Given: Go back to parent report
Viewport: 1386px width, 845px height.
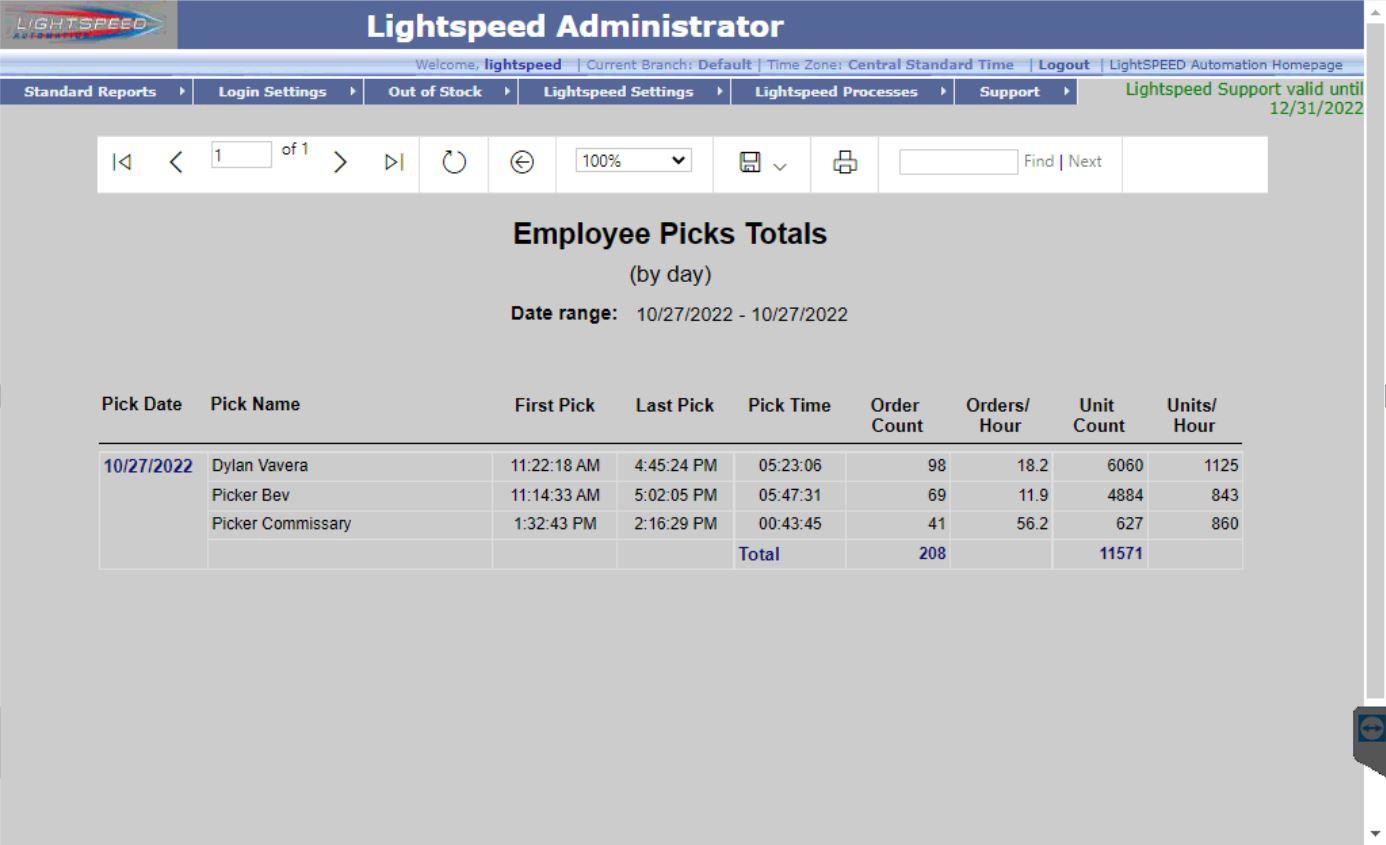Looking at the screenshot, I should 522,162.
